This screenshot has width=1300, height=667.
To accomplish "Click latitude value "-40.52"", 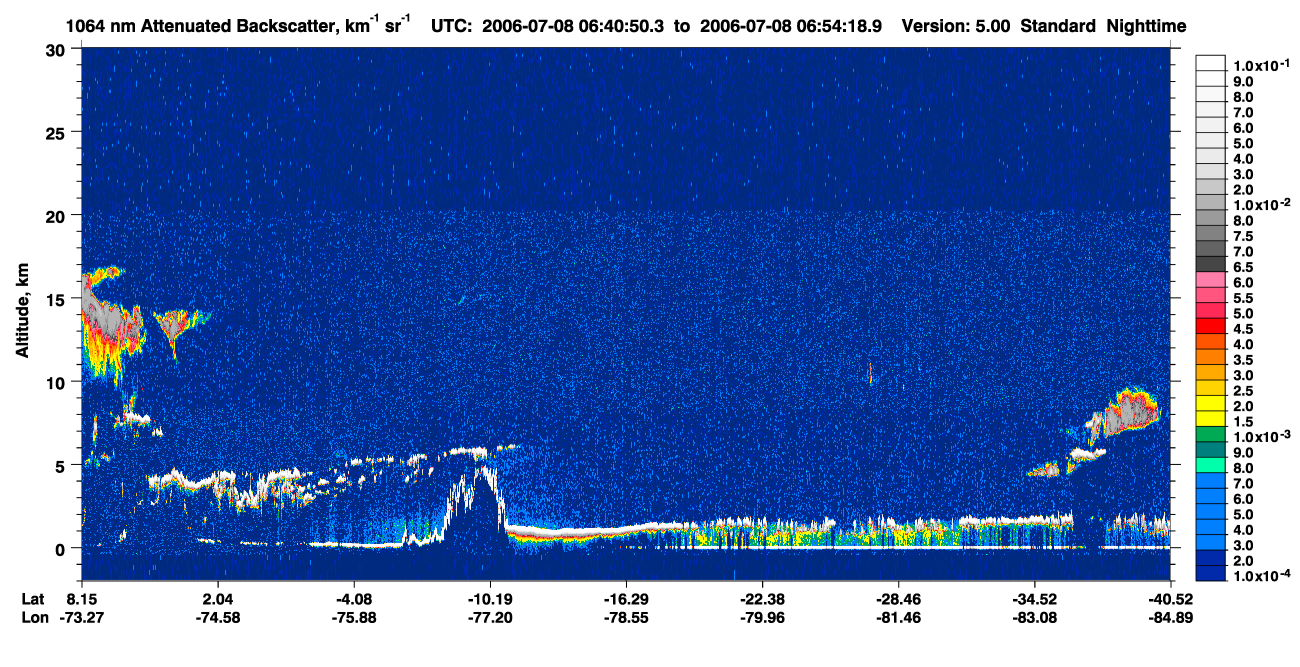I will click(x=1170, y=599).
